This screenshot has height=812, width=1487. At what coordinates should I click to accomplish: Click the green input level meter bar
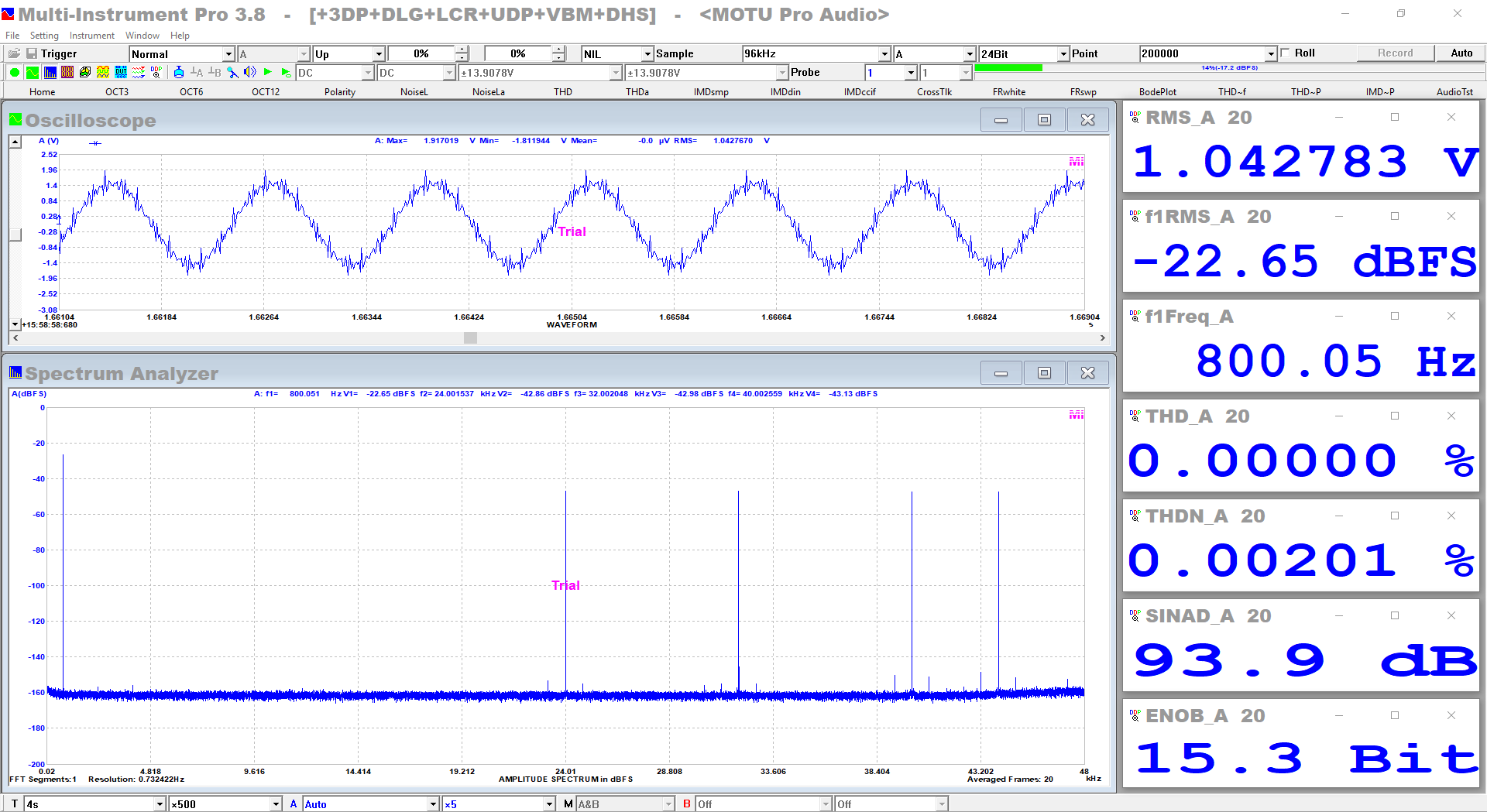pos(1008,68)
